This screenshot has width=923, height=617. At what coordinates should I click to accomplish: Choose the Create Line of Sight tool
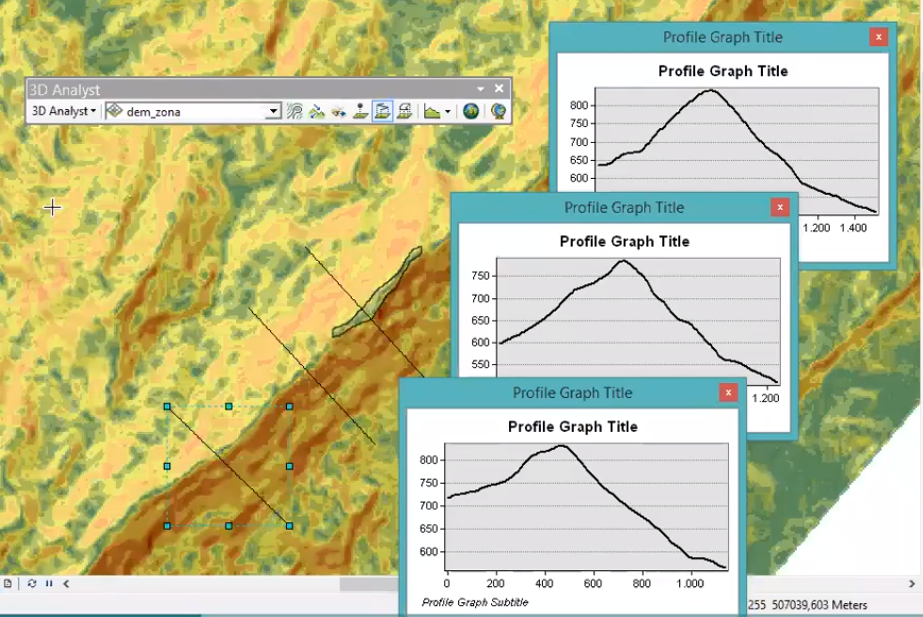[x=339, y=112]
